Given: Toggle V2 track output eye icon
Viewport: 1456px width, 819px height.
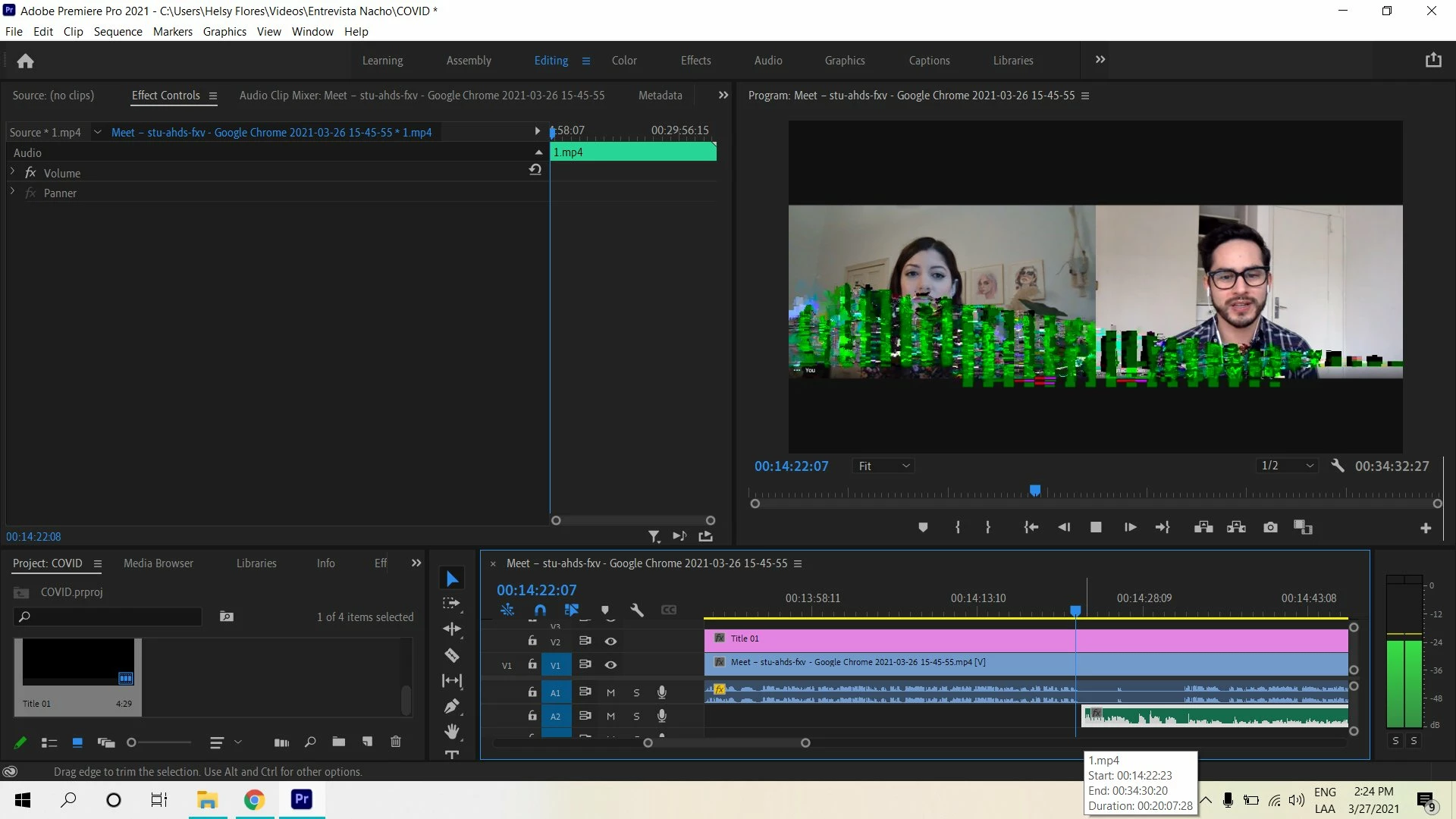Looking at the screenshot, I should [x=610, y=641].
